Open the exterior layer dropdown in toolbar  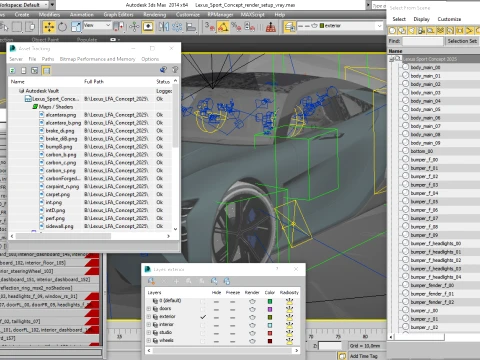click(x=379, y=26)
